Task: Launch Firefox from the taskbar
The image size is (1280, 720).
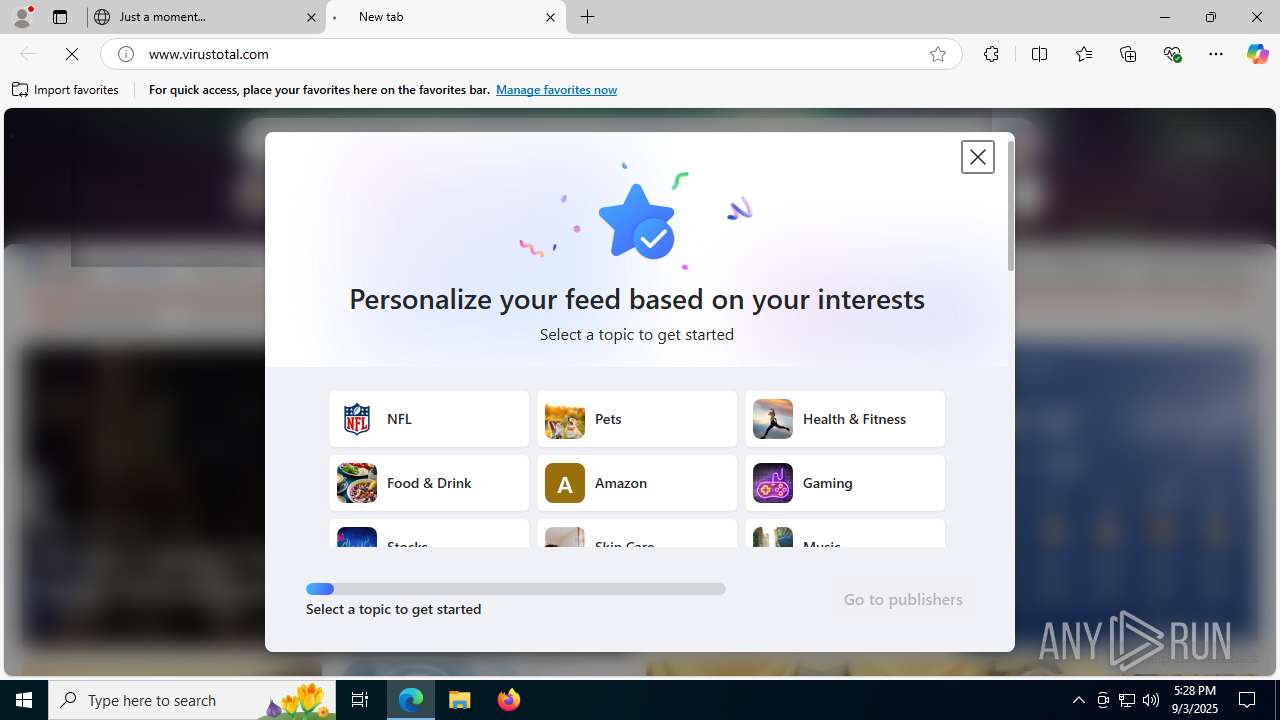Action: 509,700
